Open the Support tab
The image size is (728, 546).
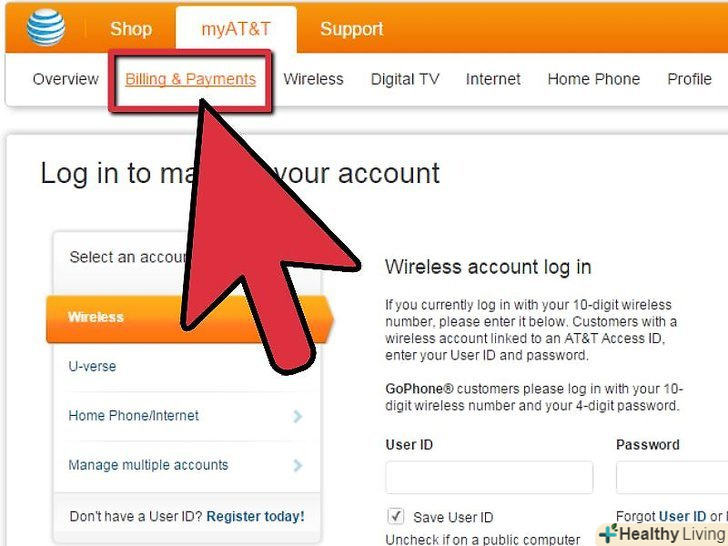[351, 29]
